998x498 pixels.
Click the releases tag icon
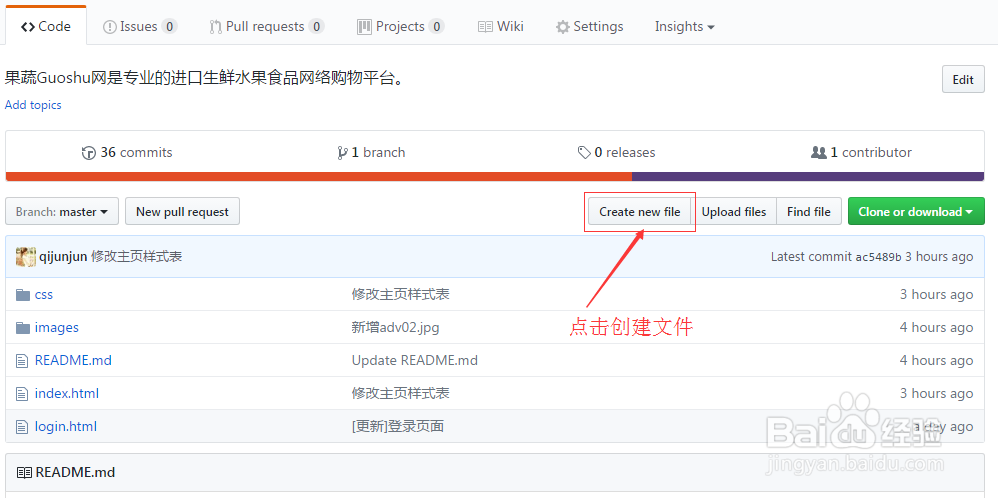[x=584, y=153]
